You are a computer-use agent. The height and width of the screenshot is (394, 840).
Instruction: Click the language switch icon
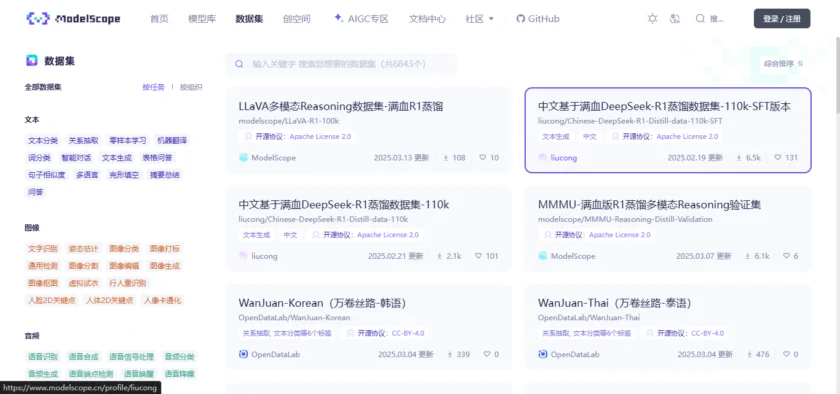pos(675,19)
